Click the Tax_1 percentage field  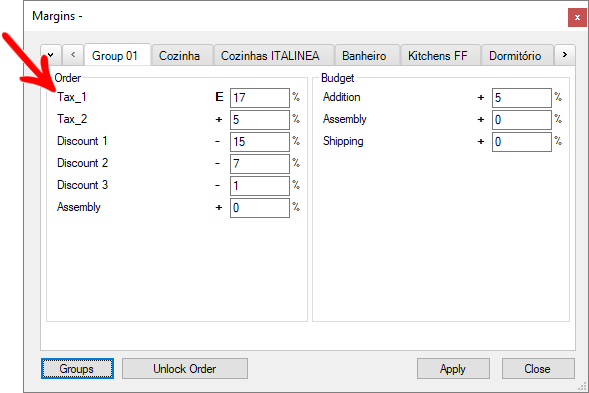pyautogui.click(x=260, y=98)
